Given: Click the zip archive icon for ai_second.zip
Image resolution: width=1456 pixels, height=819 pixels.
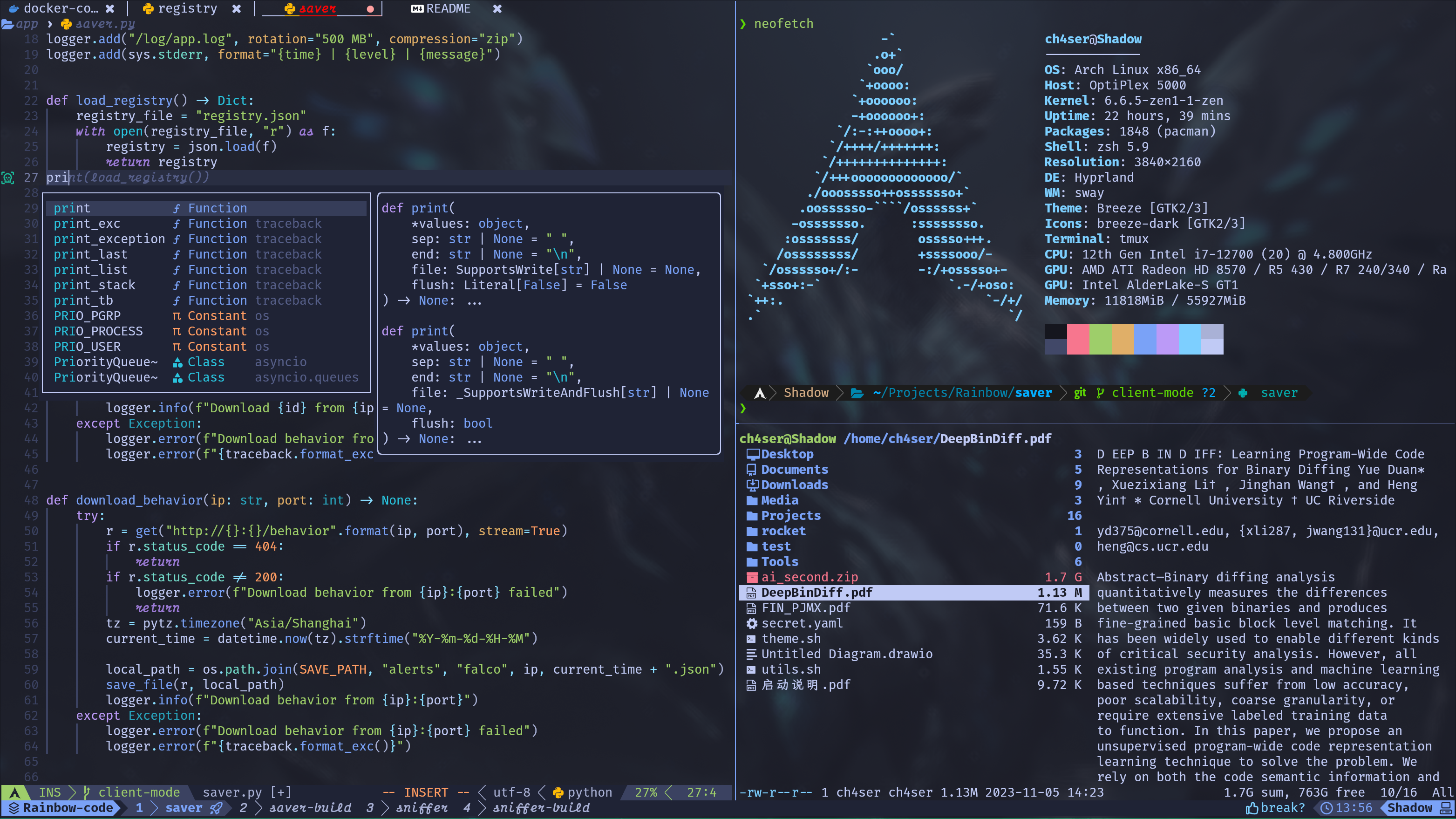Looking at the screenshot, I should [x=752, y=577].
